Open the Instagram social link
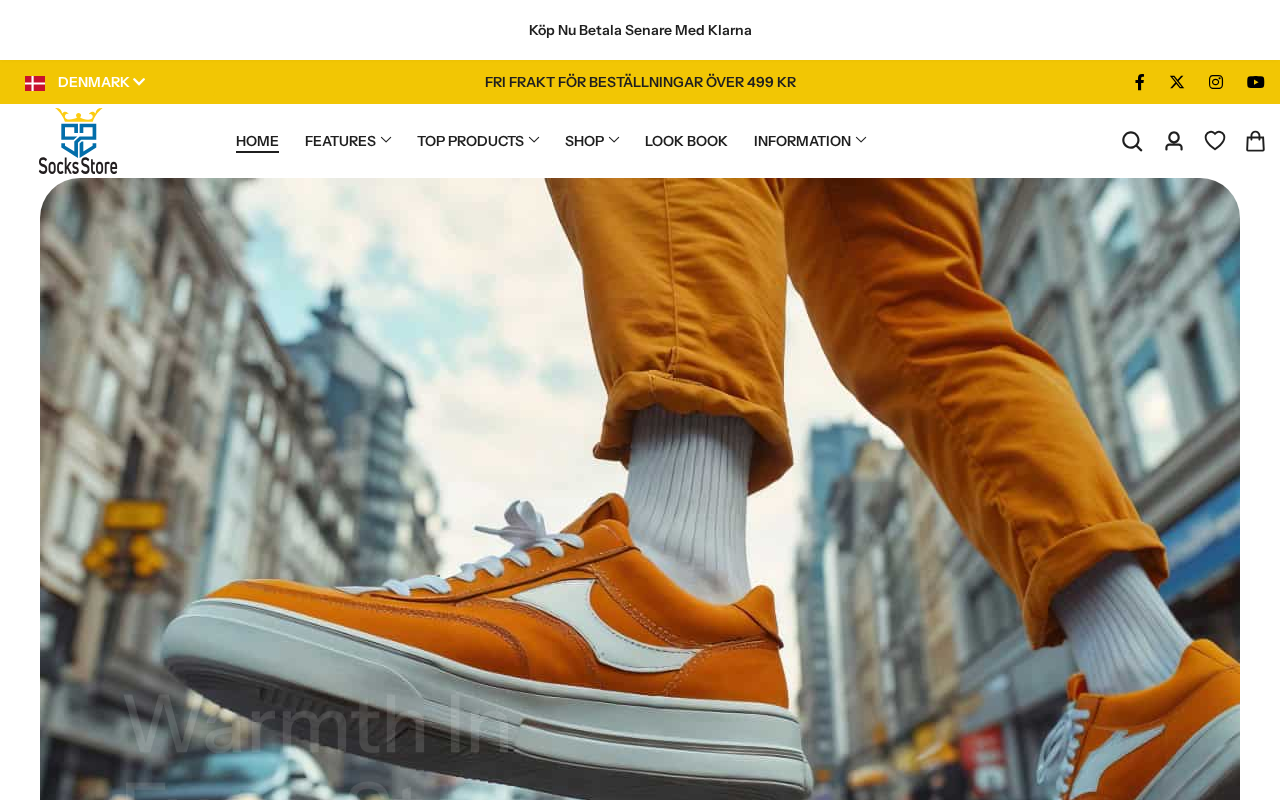 click(x=1216, y=82)
